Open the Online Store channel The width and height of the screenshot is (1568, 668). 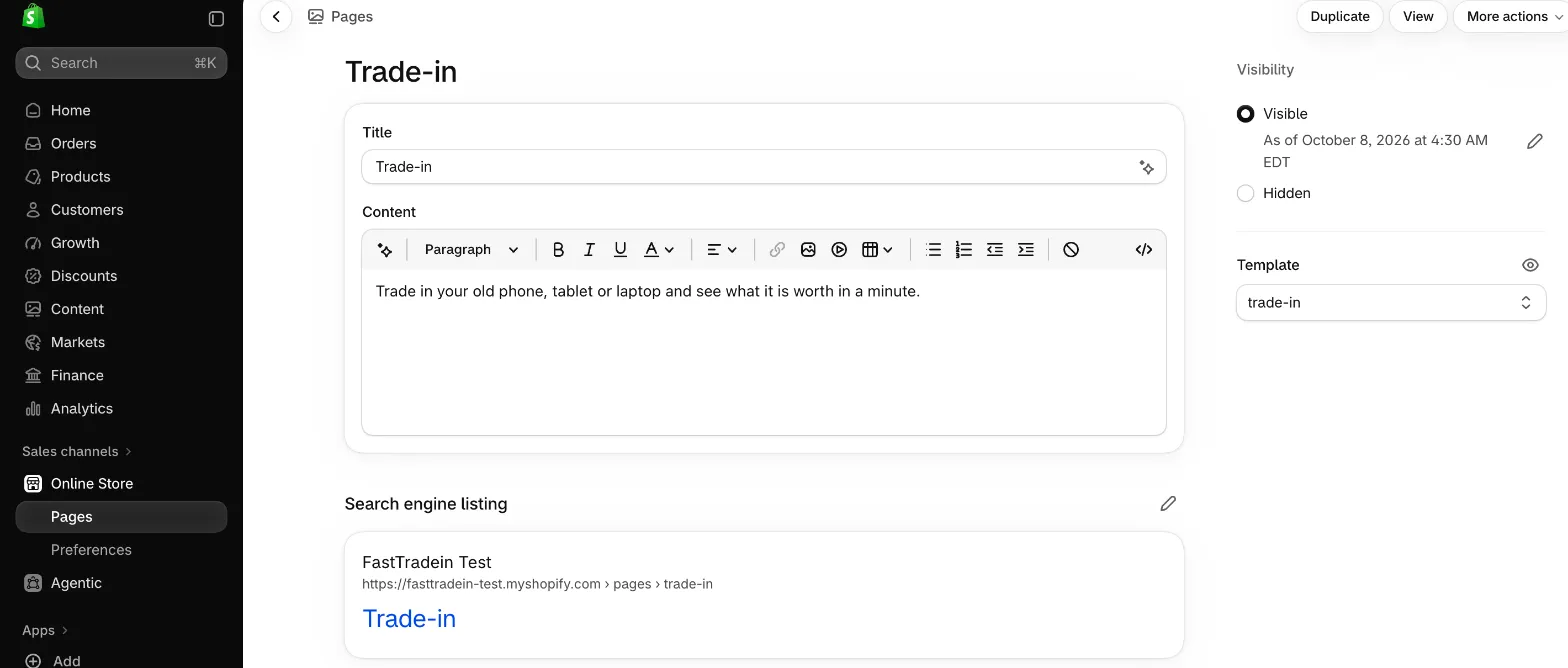pyautogui.click(x=121, y=484)
